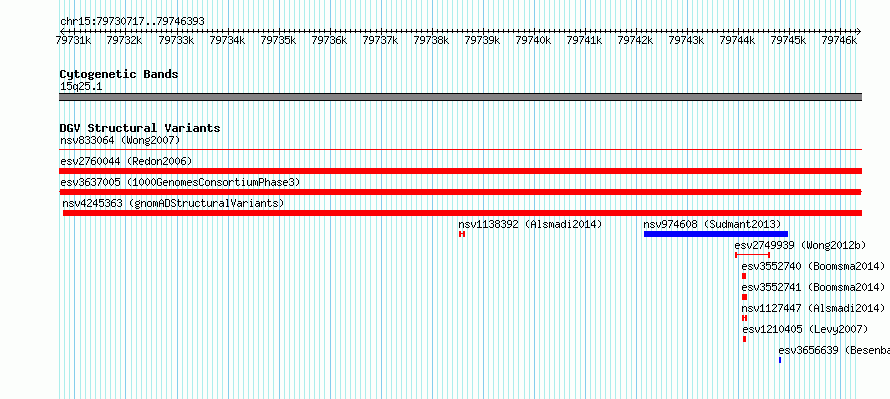Select the red esv2760044 Redon2006 feature bar
The width and height of the screenshot is (890, 399).
pos(460,171)
